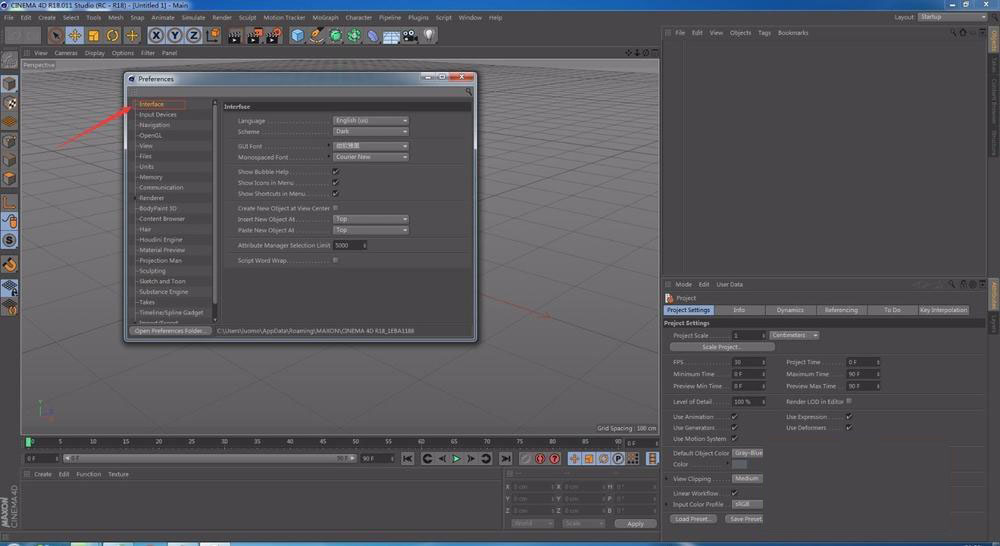Viewport: 1000px width, 546px height.
Task: Open the MoGraph menu
Action: pyautogui.click(x=325, y=18)
